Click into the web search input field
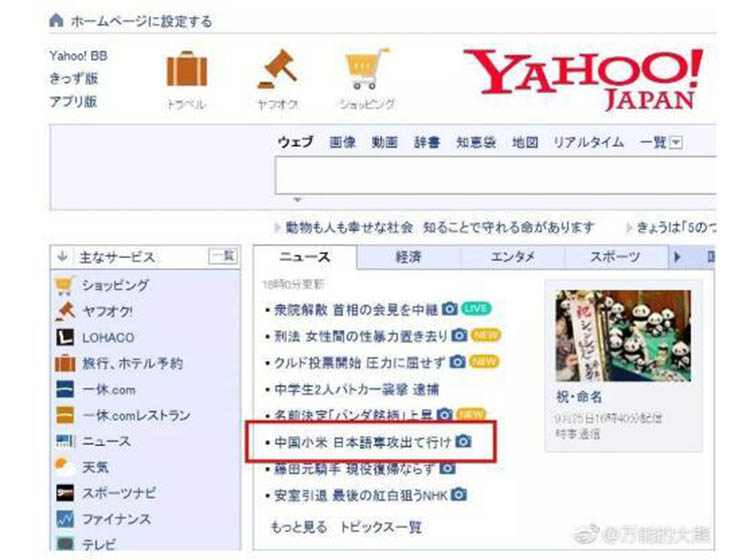750x560 pixels. pos(495,175)
